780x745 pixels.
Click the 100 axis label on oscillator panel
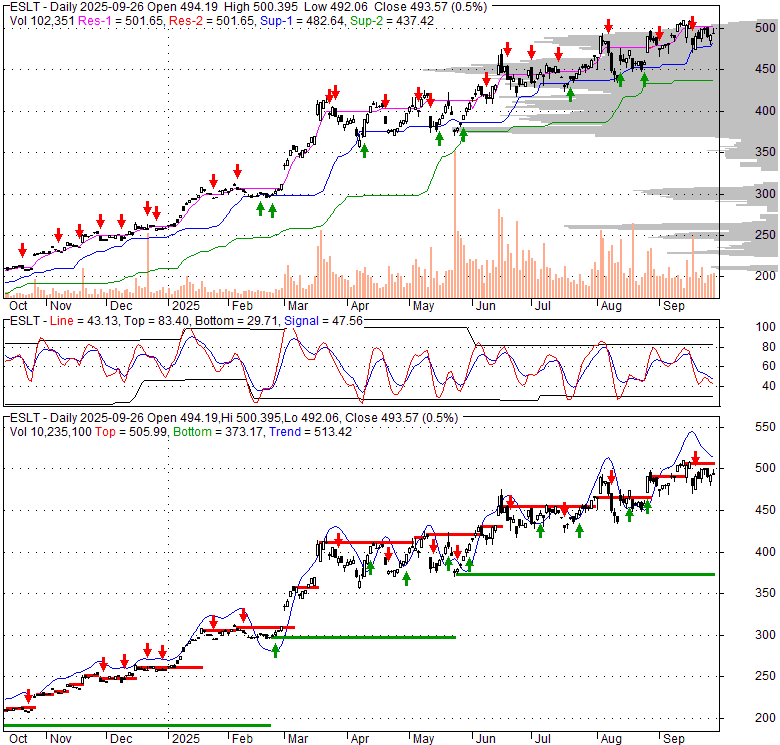click(765, 327)
